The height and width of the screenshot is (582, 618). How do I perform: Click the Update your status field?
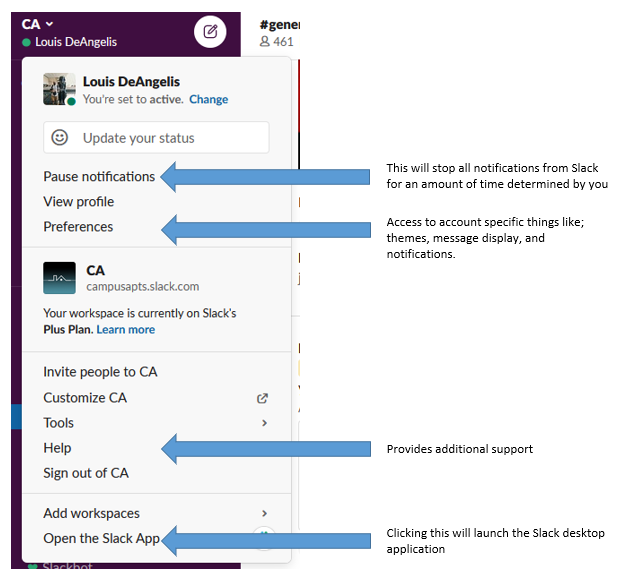pos(156,138)
